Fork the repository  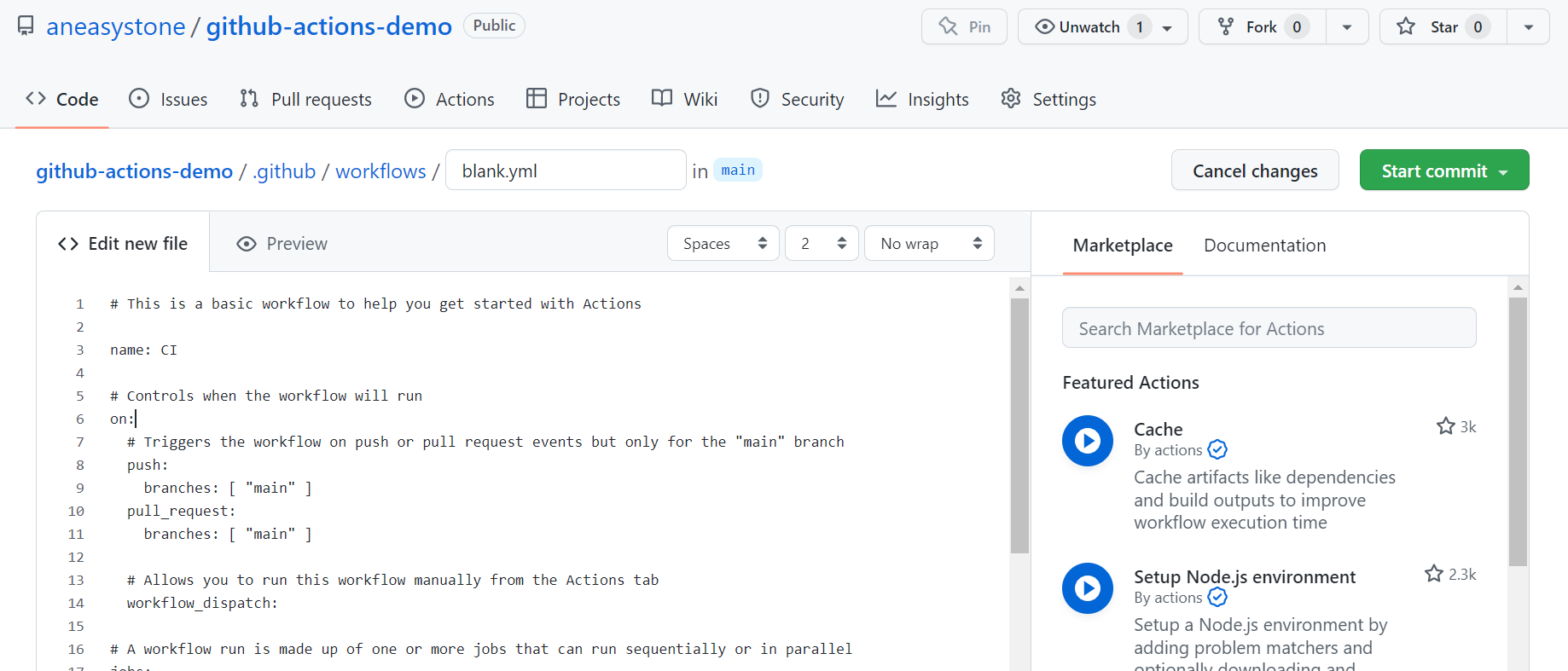(1262, 26)
